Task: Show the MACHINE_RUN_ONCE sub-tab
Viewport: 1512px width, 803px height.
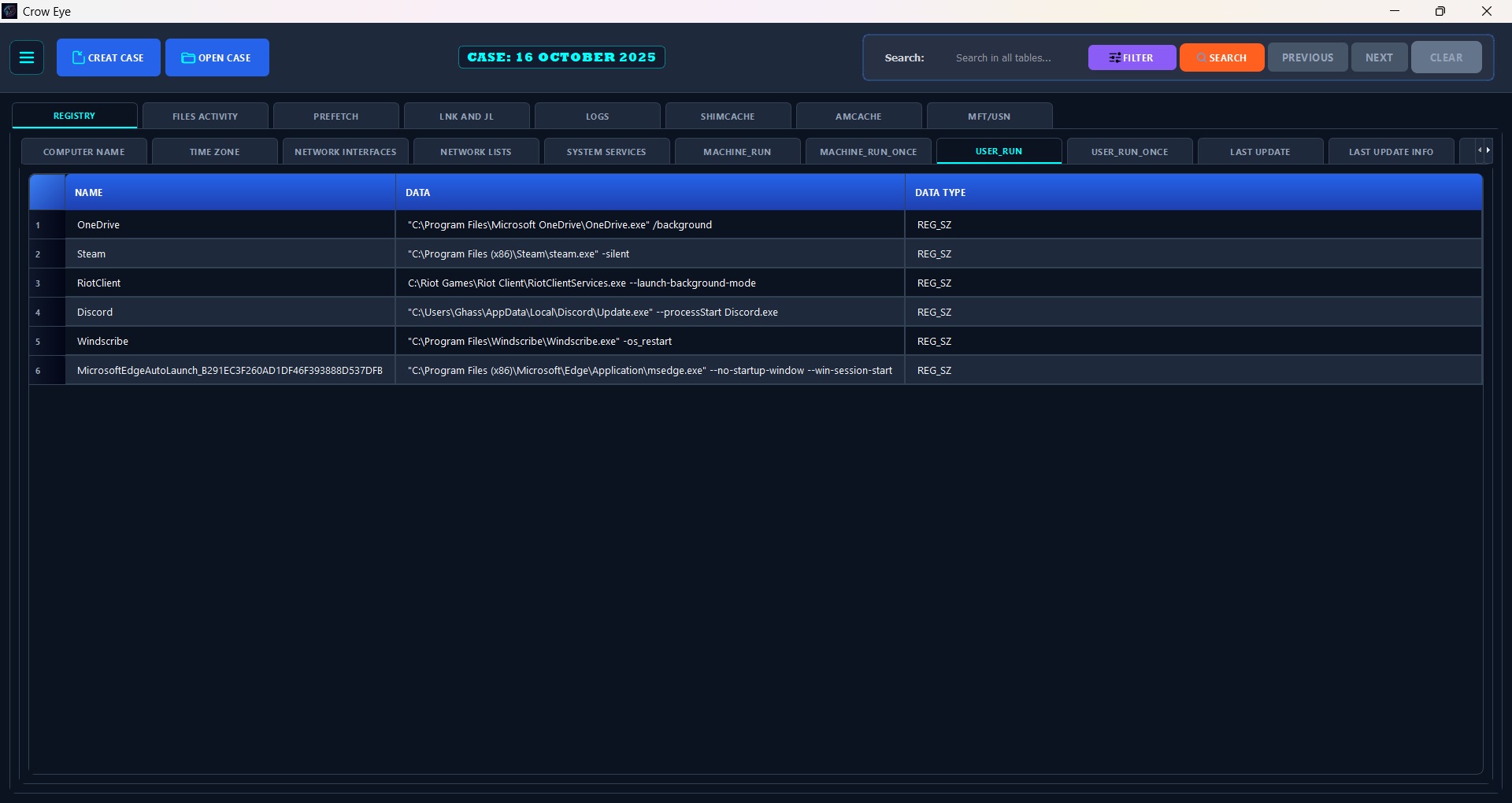Action: coord(869,151)
